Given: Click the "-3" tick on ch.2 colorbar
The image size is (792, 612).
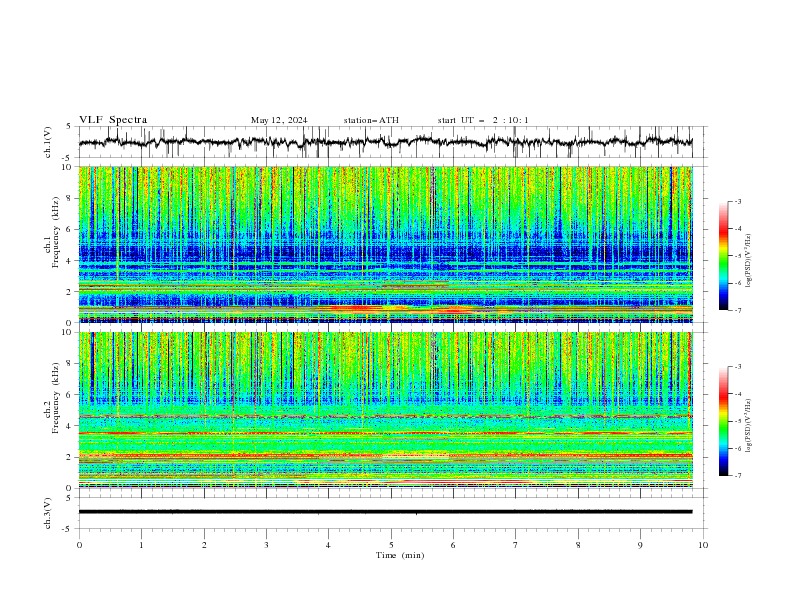Looking at the screenshot, I should click(737, 367).
